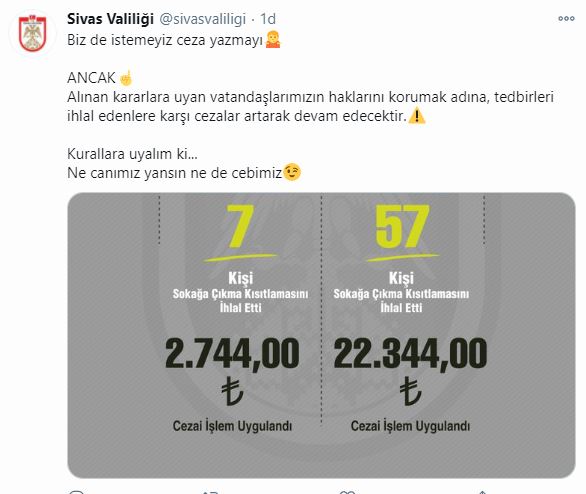The width and height of the screenshot is (586, 494).
Task: Click the lira symbol under 22.344,00
Action: pyautogui.click(x=410, y=391)
